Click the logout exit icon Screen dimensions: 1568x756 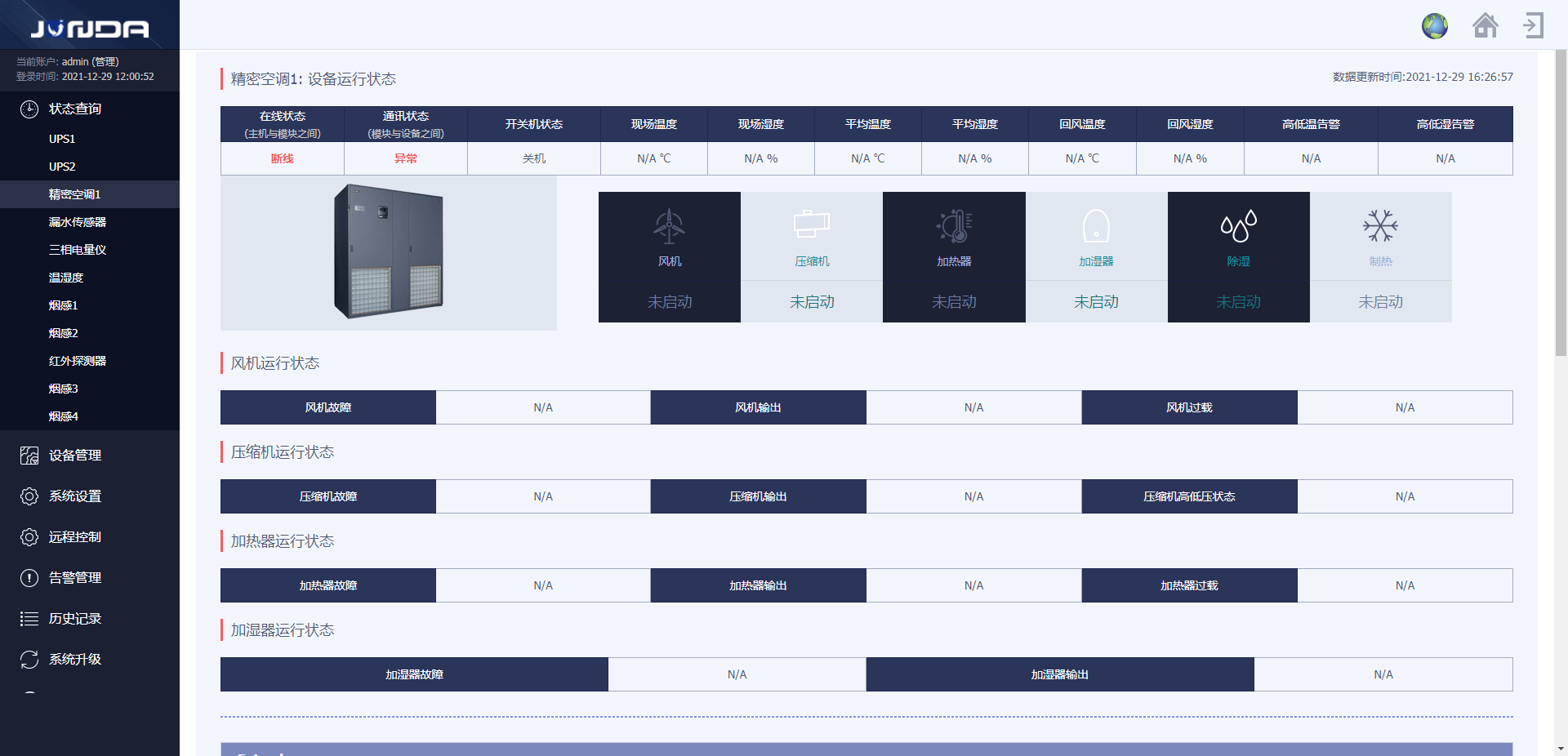pyautogui.click(x=1533, y=26)
